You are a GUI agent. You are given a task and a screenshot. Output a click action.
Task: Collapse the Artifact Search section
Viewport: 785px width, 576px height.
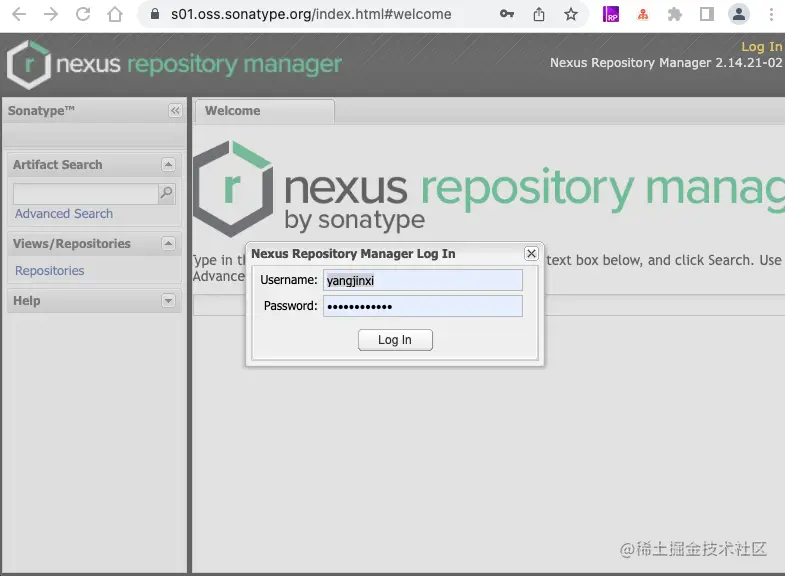pos(168,165)
